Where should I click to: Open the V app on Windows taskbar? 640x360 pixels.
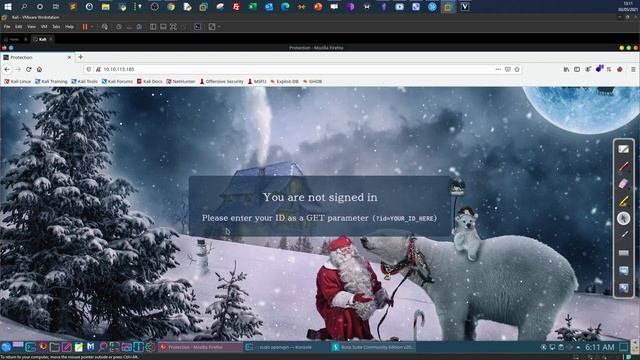click(464, 7)
